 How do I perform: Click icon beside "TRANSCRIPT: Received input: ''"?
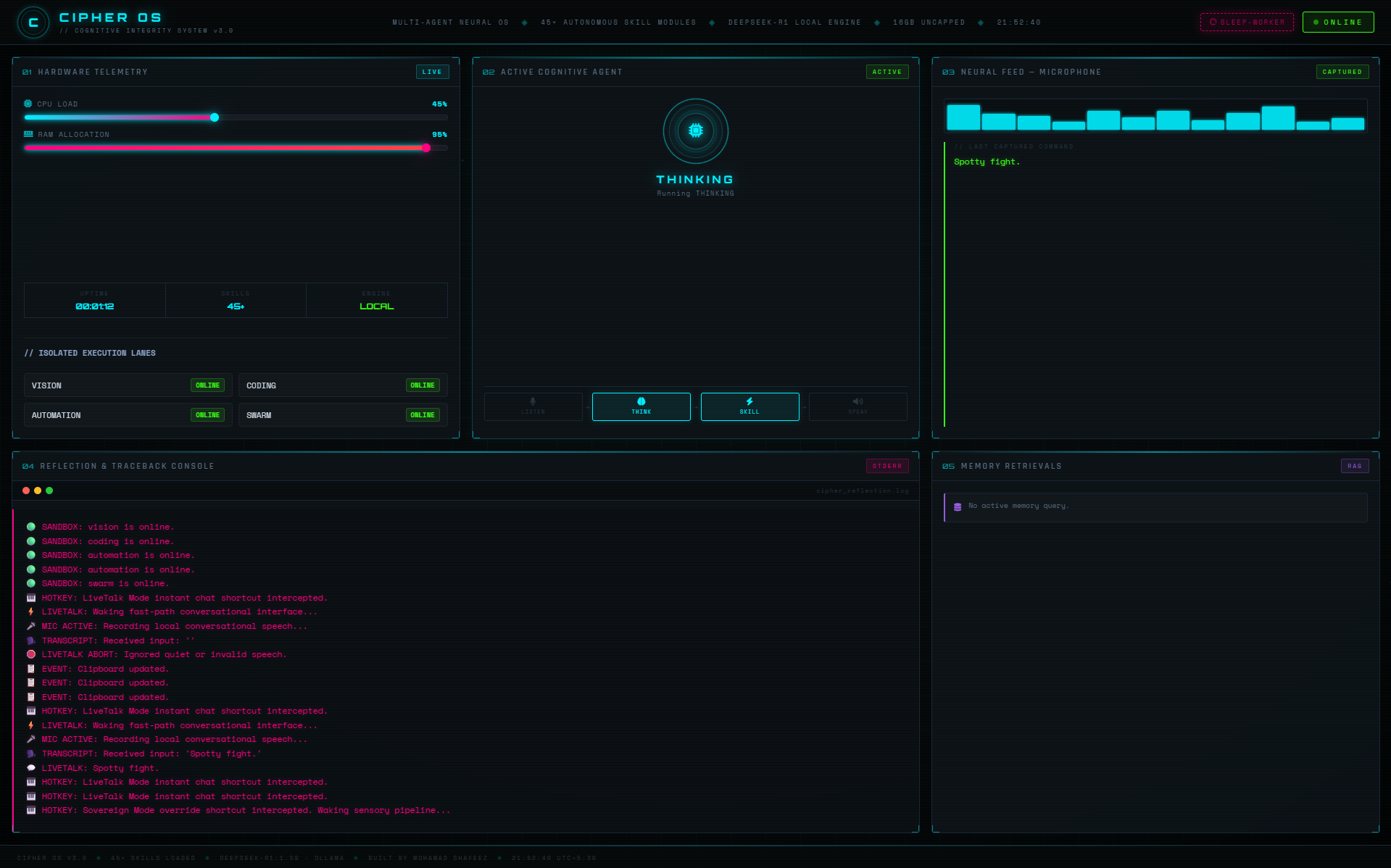(x=31, y=640)
